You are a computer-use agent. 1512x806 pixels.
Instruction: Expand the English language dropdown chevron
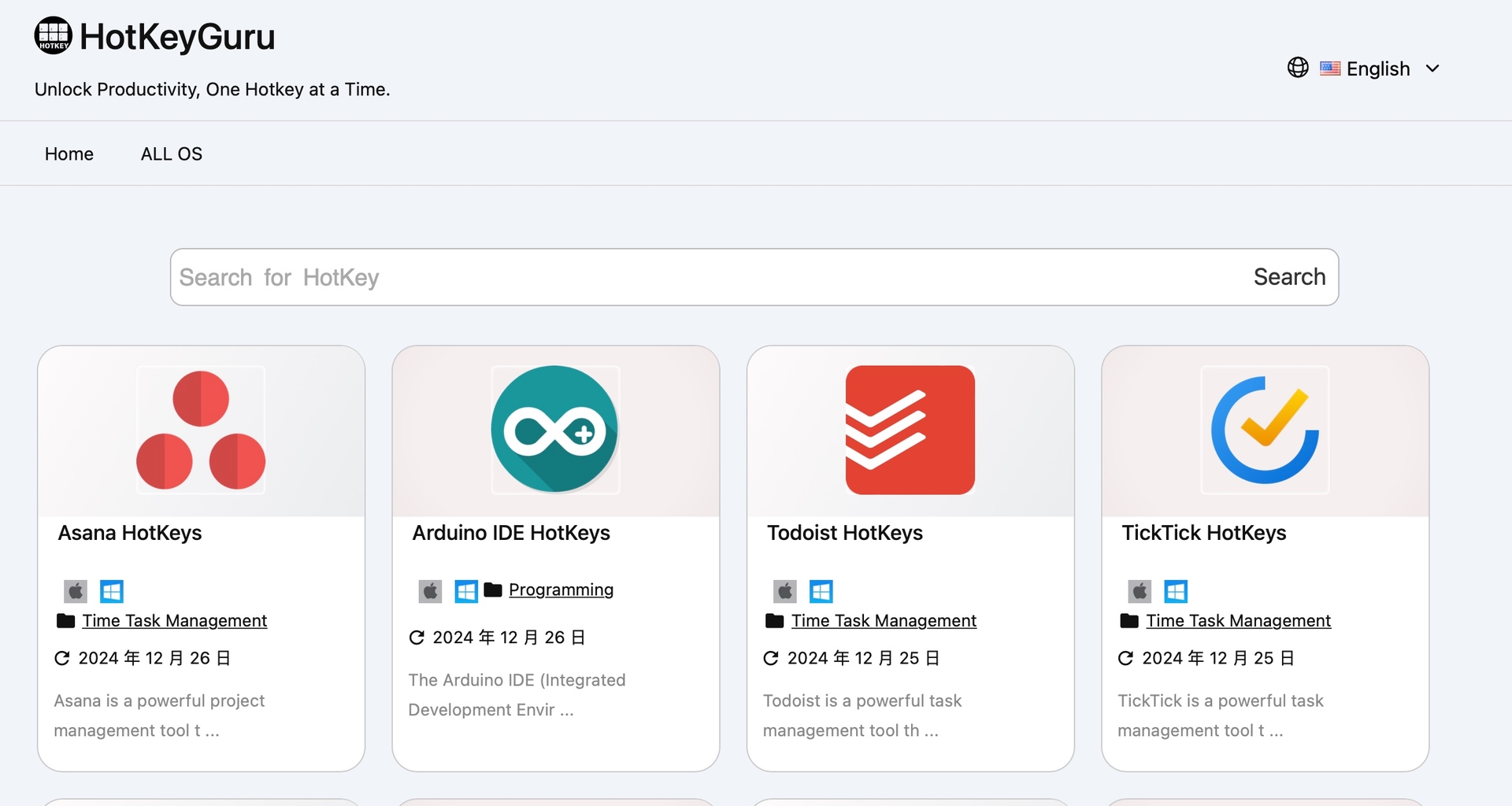tap(1432, 68)
